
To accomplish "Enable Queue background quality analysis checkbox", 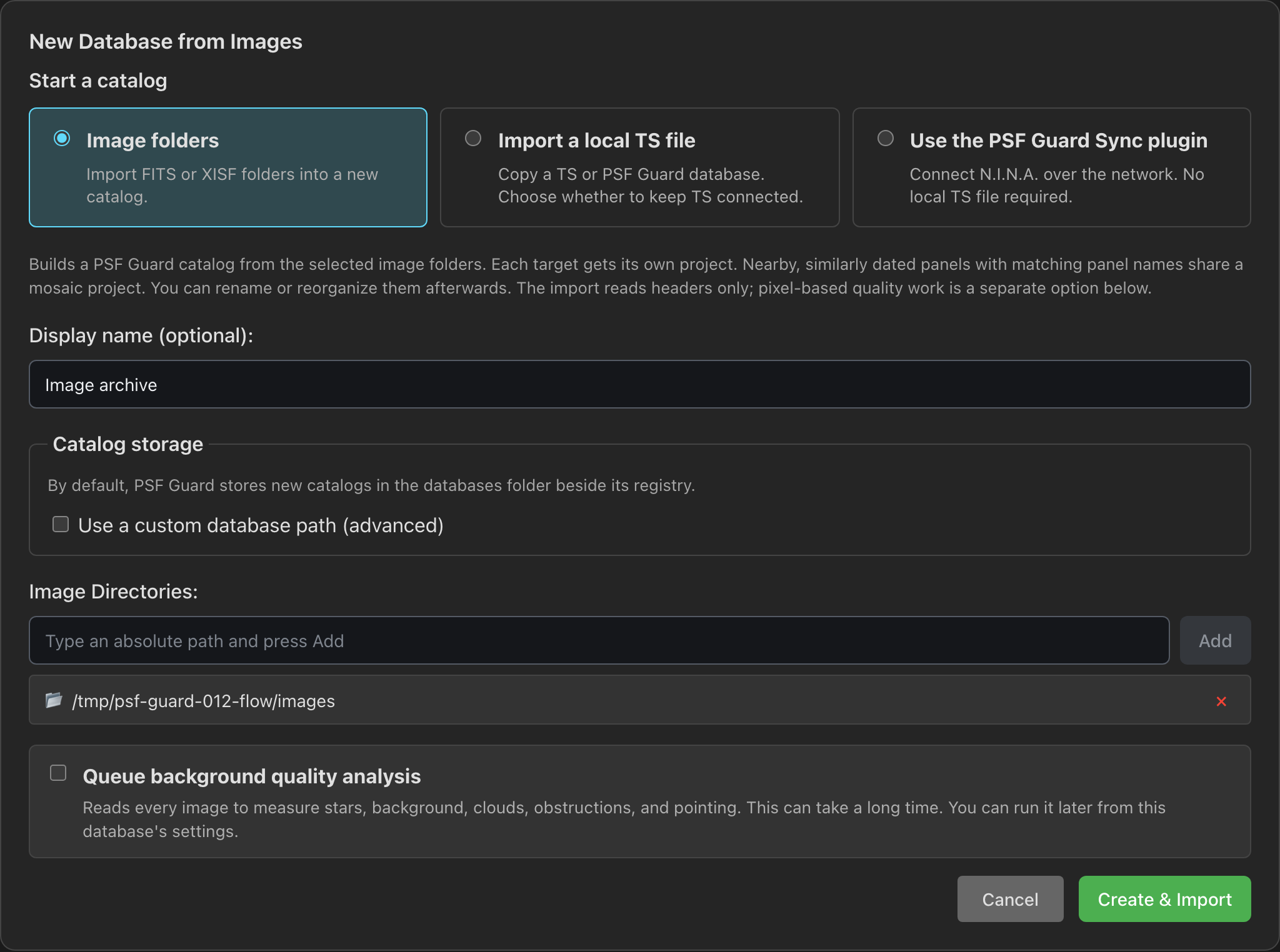I will click(58, 773).
